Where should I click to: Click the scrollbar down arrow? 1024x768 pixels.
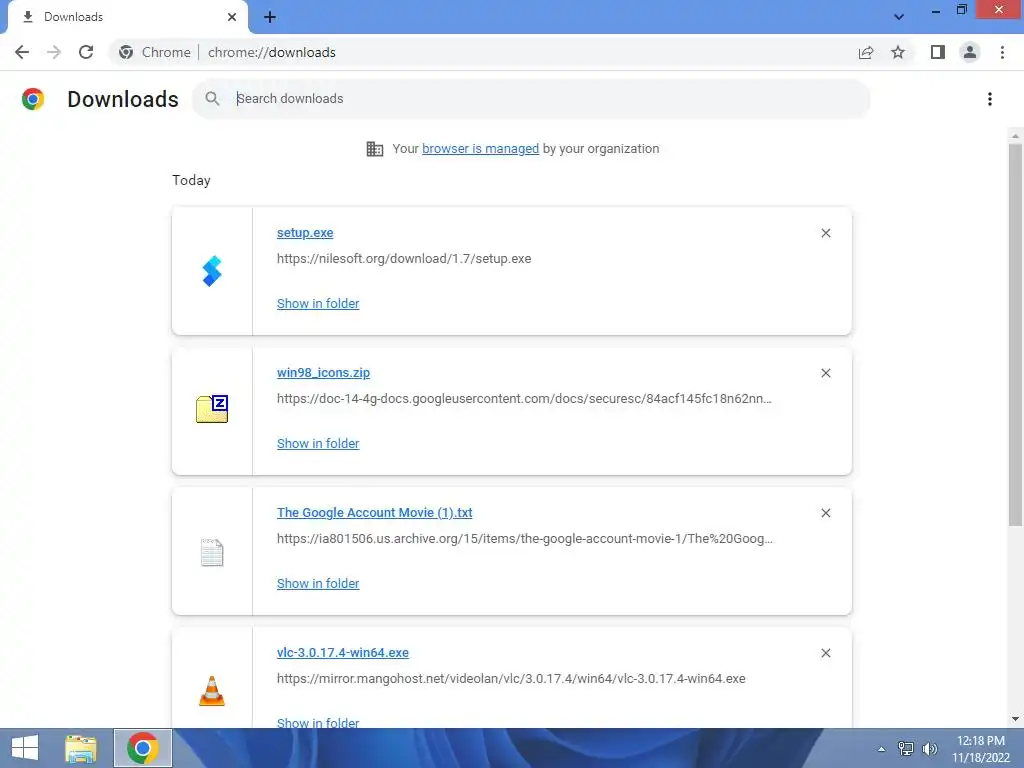click(1015, 719)
